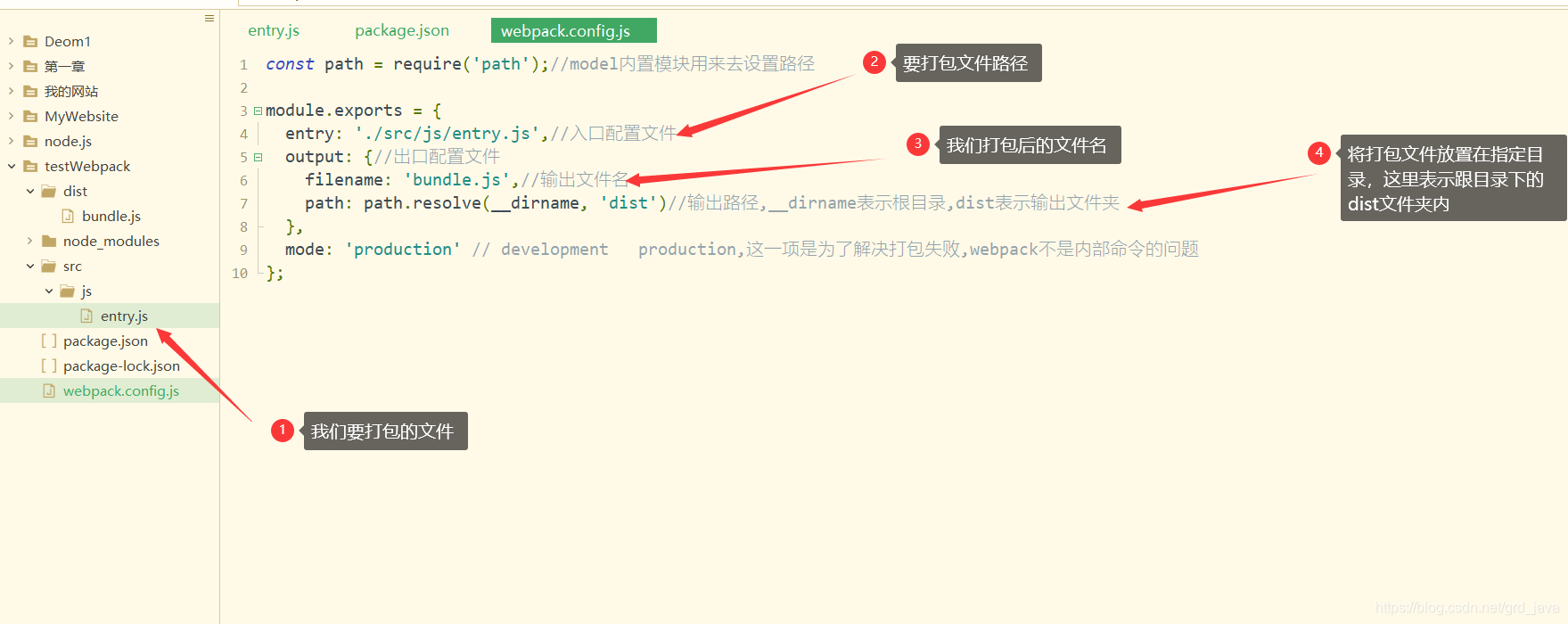Expand the node.js project
Image resolution: width=1568 pixels, height=624 pixels.
(11, 141)
